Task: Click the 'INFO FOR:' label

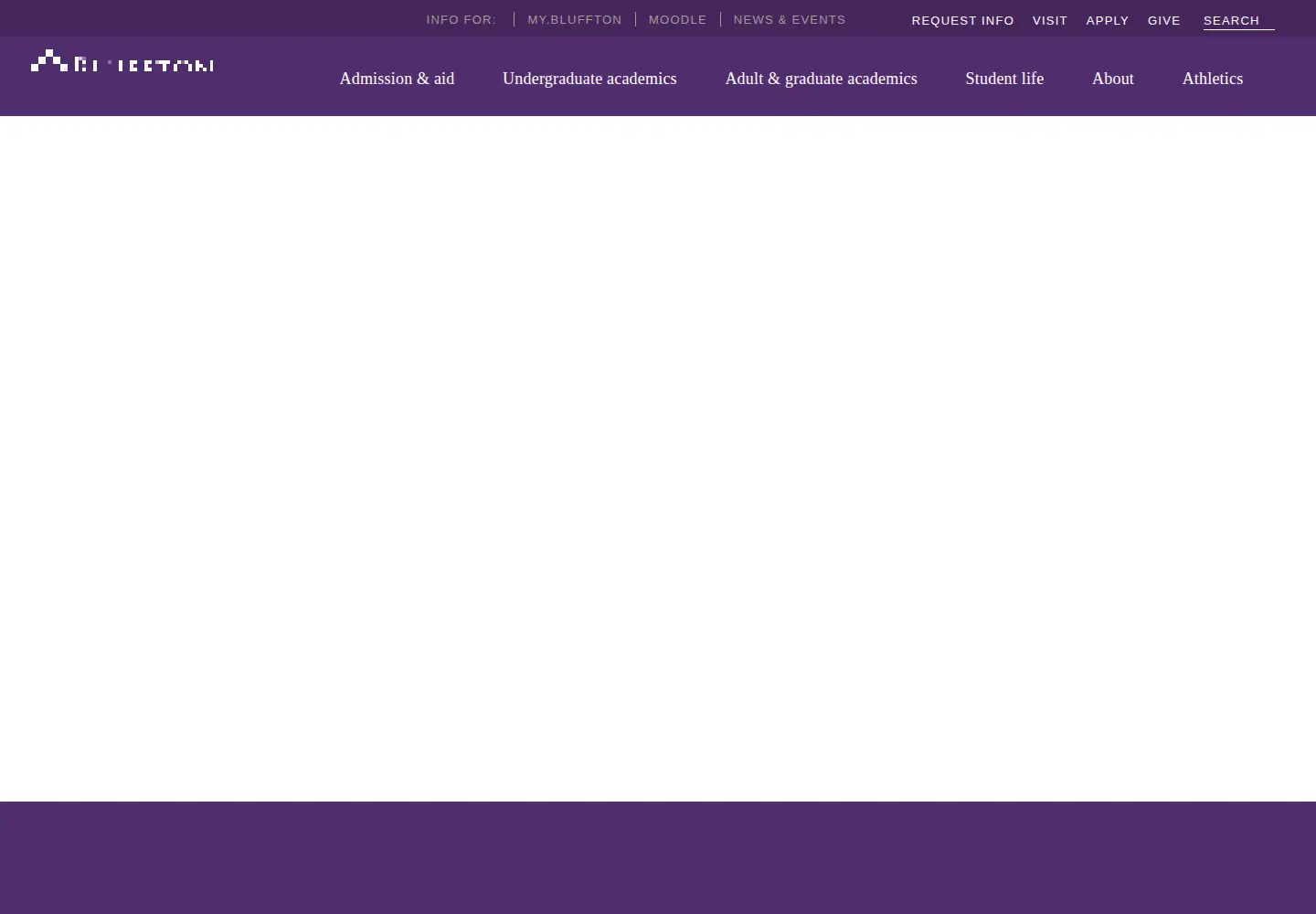Action: coord(462,19)
